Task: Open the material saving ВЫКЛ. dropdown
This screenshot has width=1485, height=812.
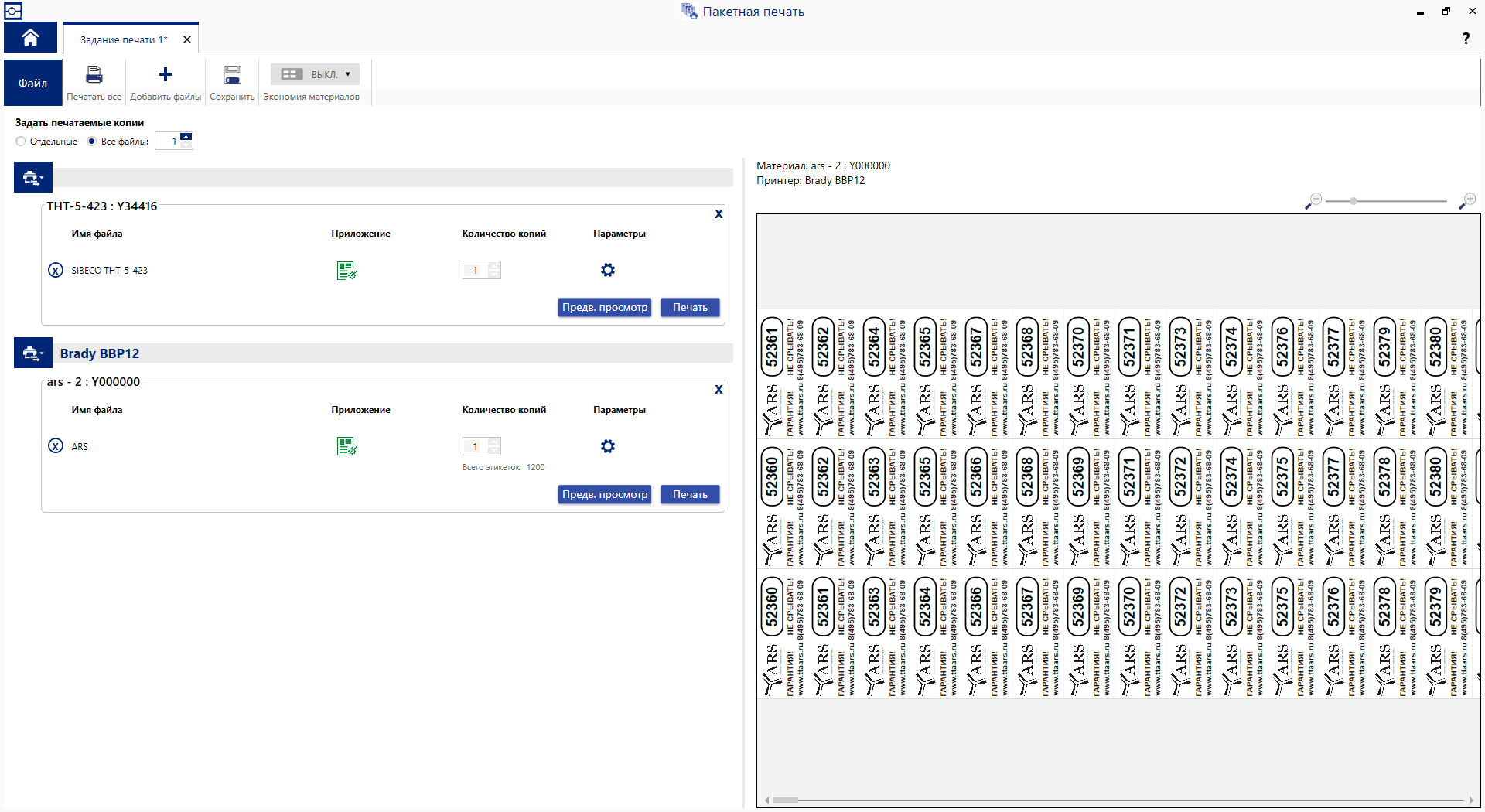Action: 315,74
